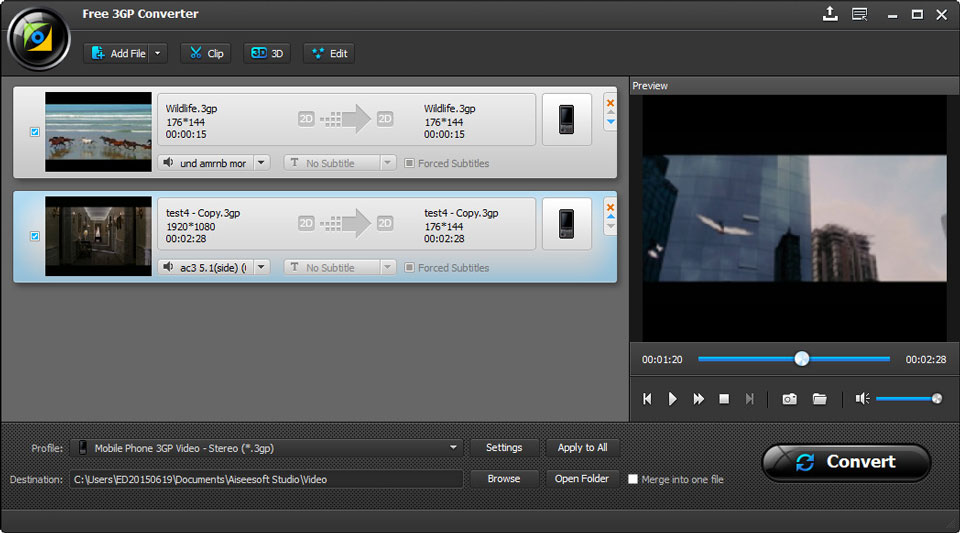The width and height of the screenshot is (960, 533).
Task: Open the Edit effects tool
Action: tap(329, 53)
